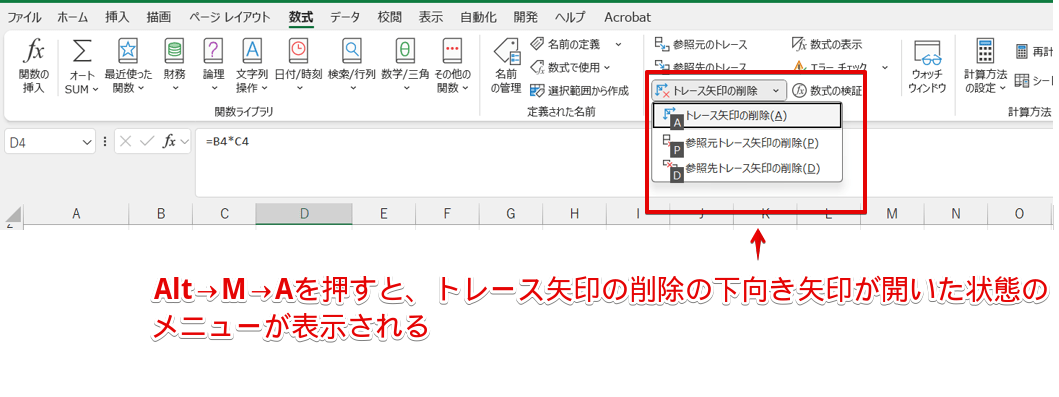Open the 文字列操作 functions icon
The width and height of the screenshot is (1059, 397).
(x=252, y=50)
